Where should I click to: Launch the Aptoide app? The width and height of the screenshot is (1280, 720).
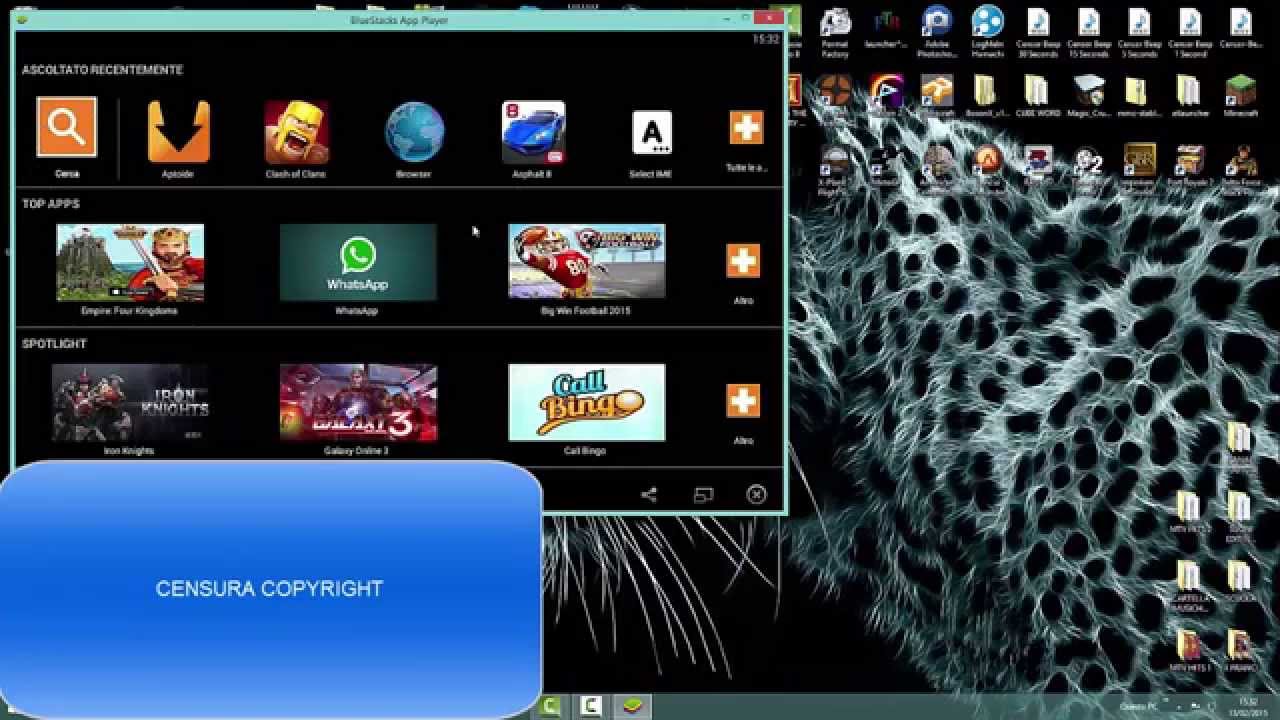click(178, 131)
